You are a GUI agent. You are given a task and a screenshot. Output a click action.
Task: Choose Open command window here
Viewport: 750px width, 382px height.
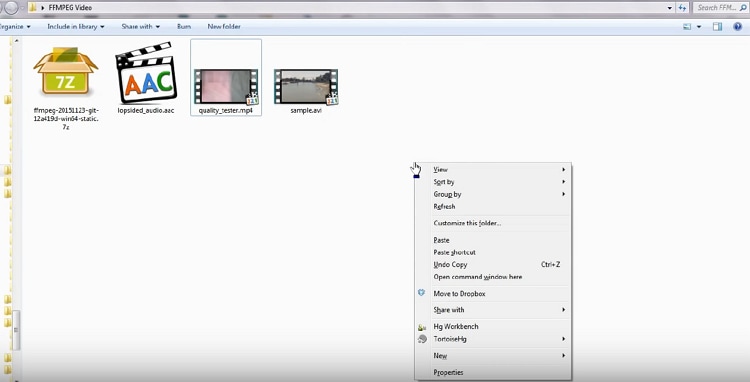coord(493,277)
